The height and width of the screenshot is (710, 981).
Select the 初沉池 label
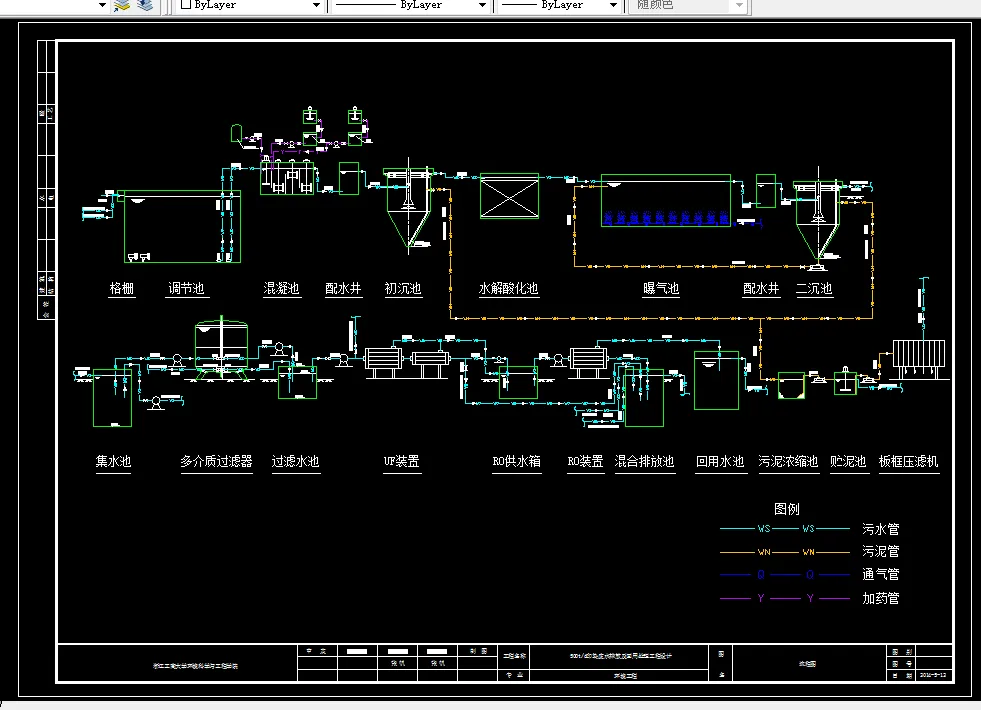click(403, 288)
